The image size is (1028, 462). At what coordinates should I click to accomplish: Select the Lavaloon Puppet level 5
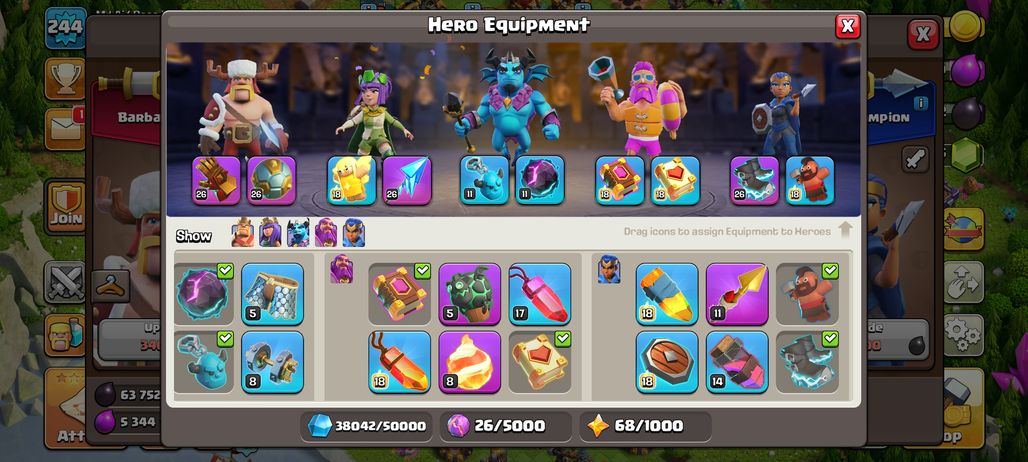tap(469, 294)
